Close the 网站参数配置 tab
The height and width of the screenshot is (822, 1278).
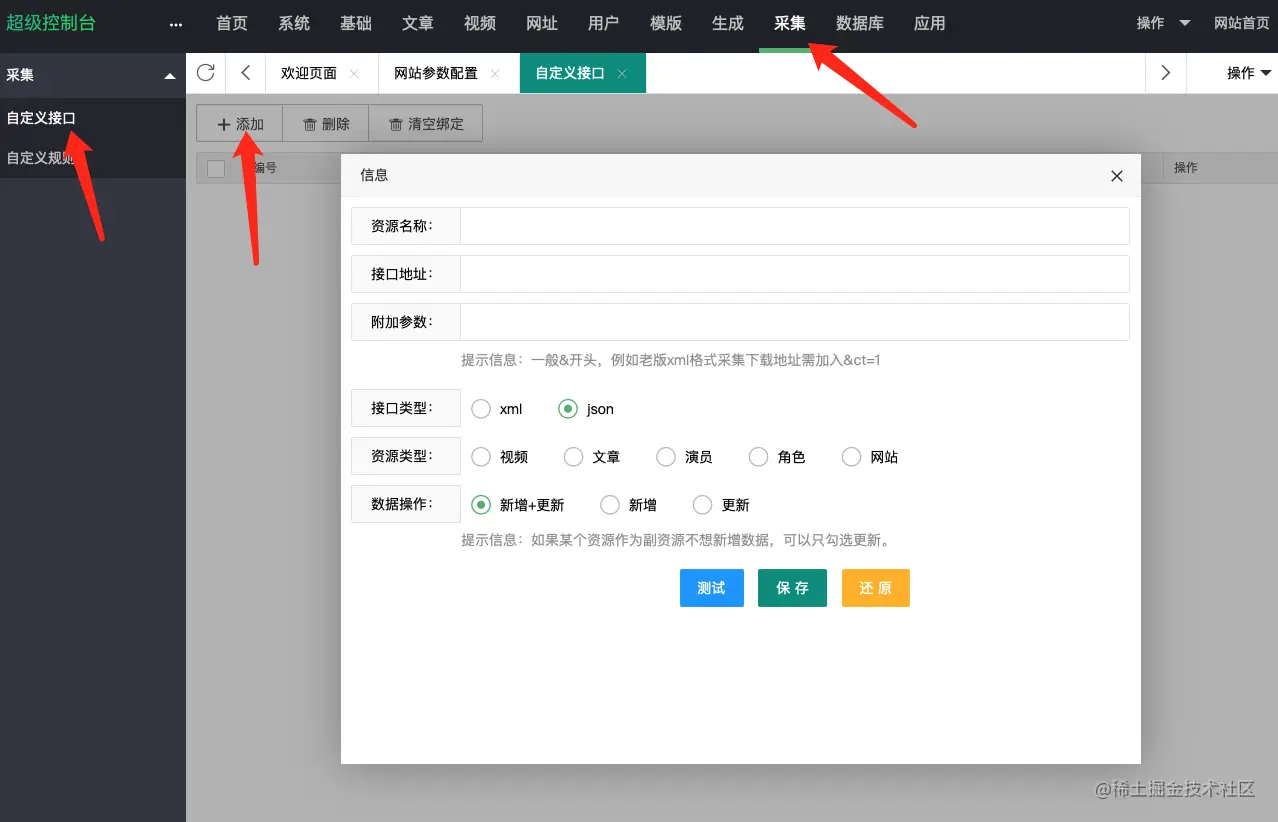(x=495, y=74)
